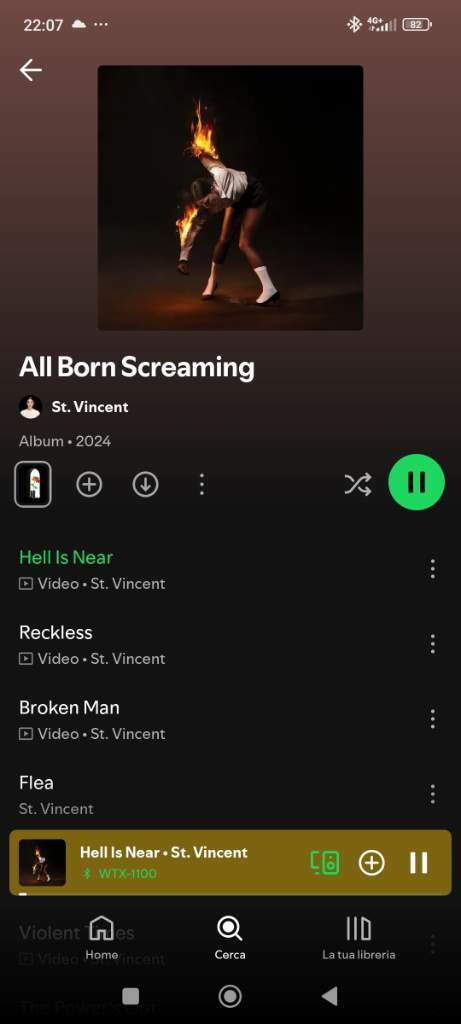
Task: Open options for Reckless track
Action: point(432,644)
